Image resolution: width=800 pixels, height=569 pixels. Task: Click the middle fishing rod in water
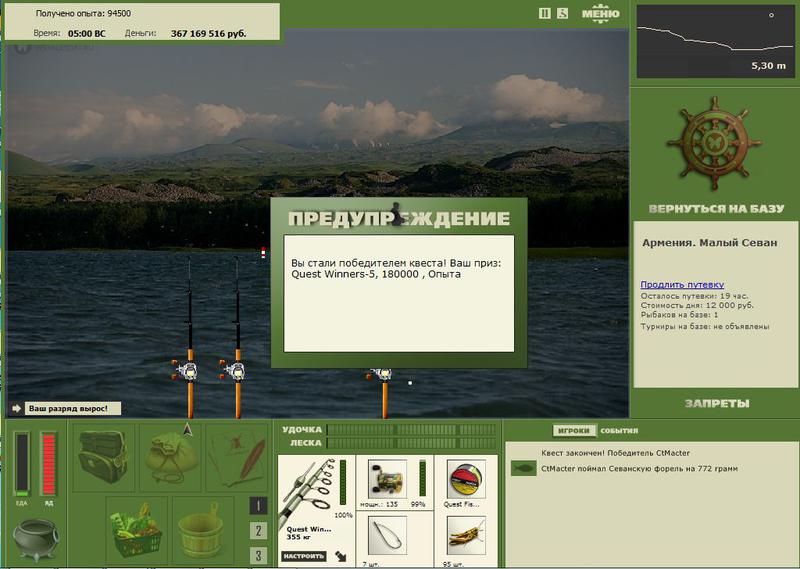pos(237,337)
